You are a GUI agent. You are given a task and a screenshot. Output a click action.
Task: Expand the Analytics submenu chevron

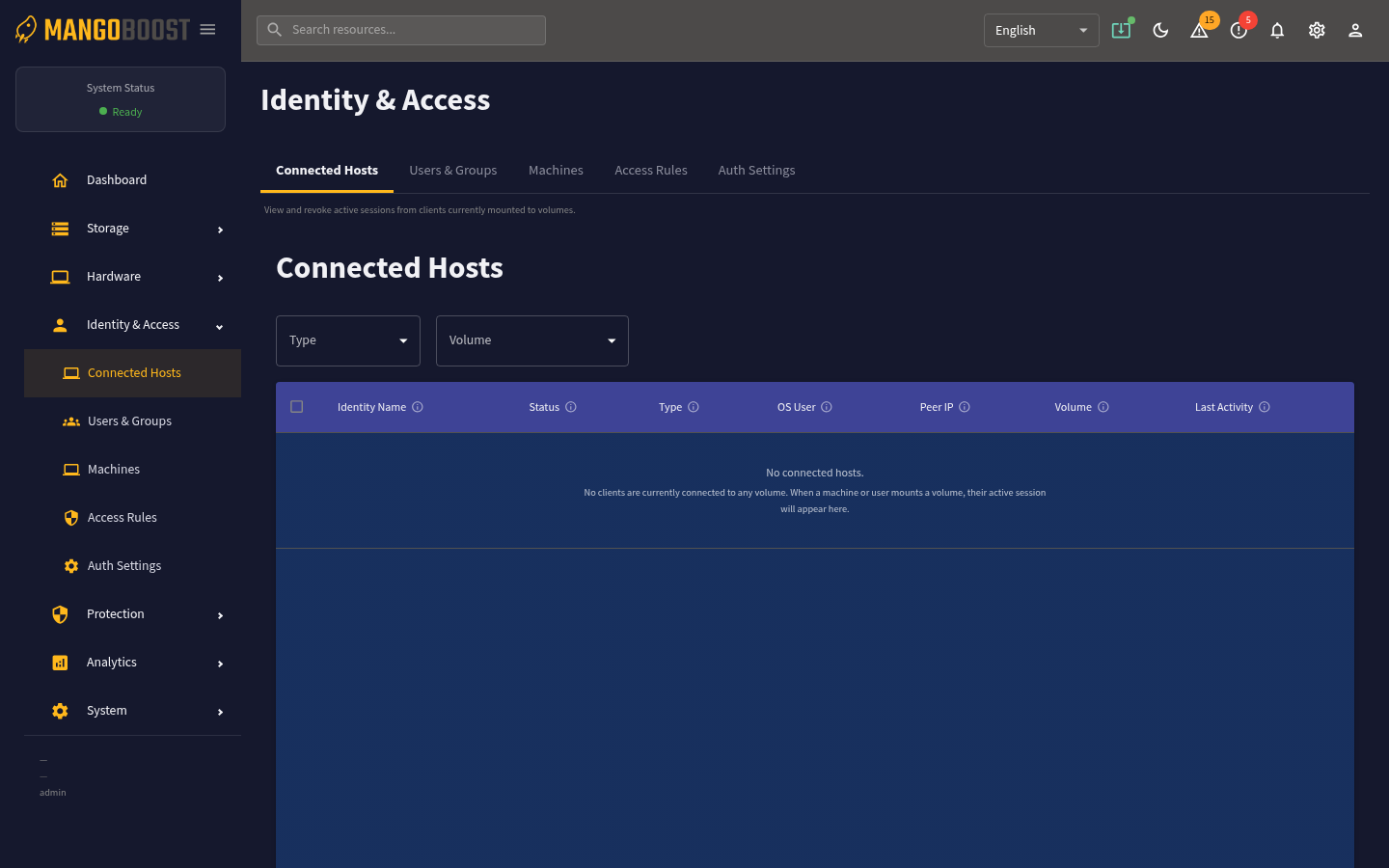220,664
